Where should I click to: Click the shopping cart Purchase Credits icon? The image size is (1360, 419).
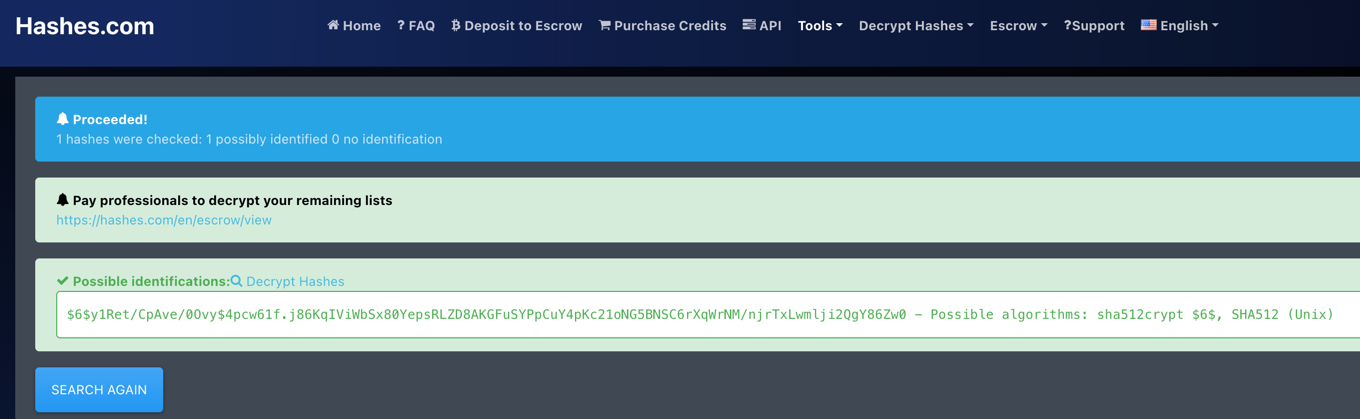(604, 25)
